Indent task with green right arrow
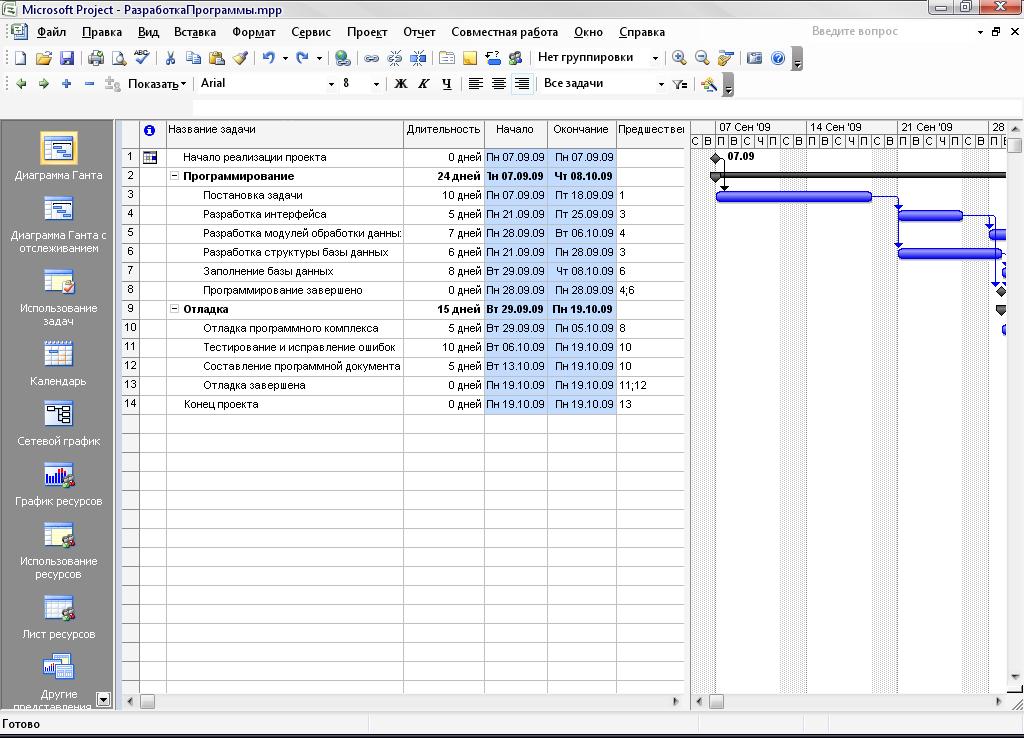Image resolution: width=1024 pixels, height=738 pixels. pos(44,84)
